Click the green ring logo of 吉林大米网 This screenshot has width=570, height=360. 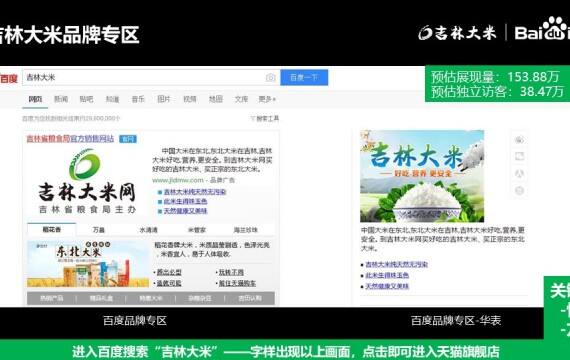coord(85,164)
